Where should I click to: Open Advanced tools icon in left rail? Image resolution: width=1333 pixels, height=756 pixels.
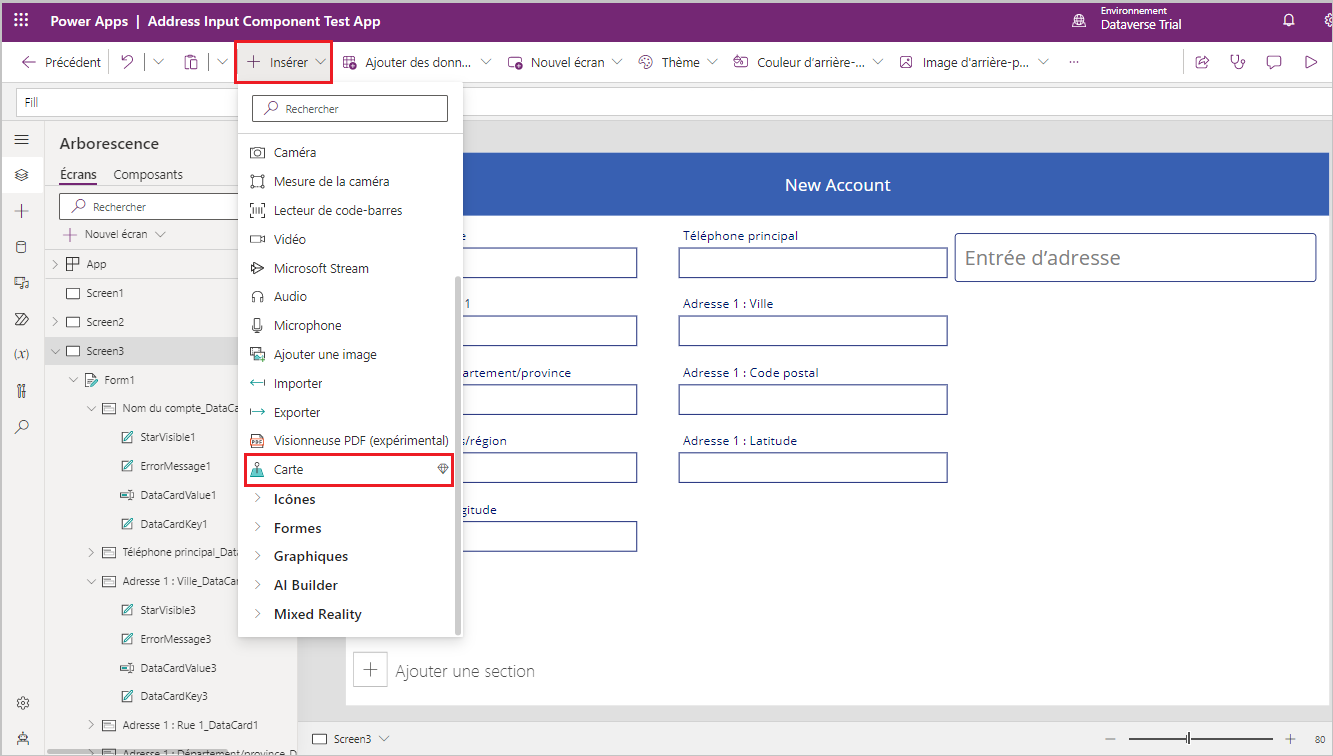(x=21, y=390)
